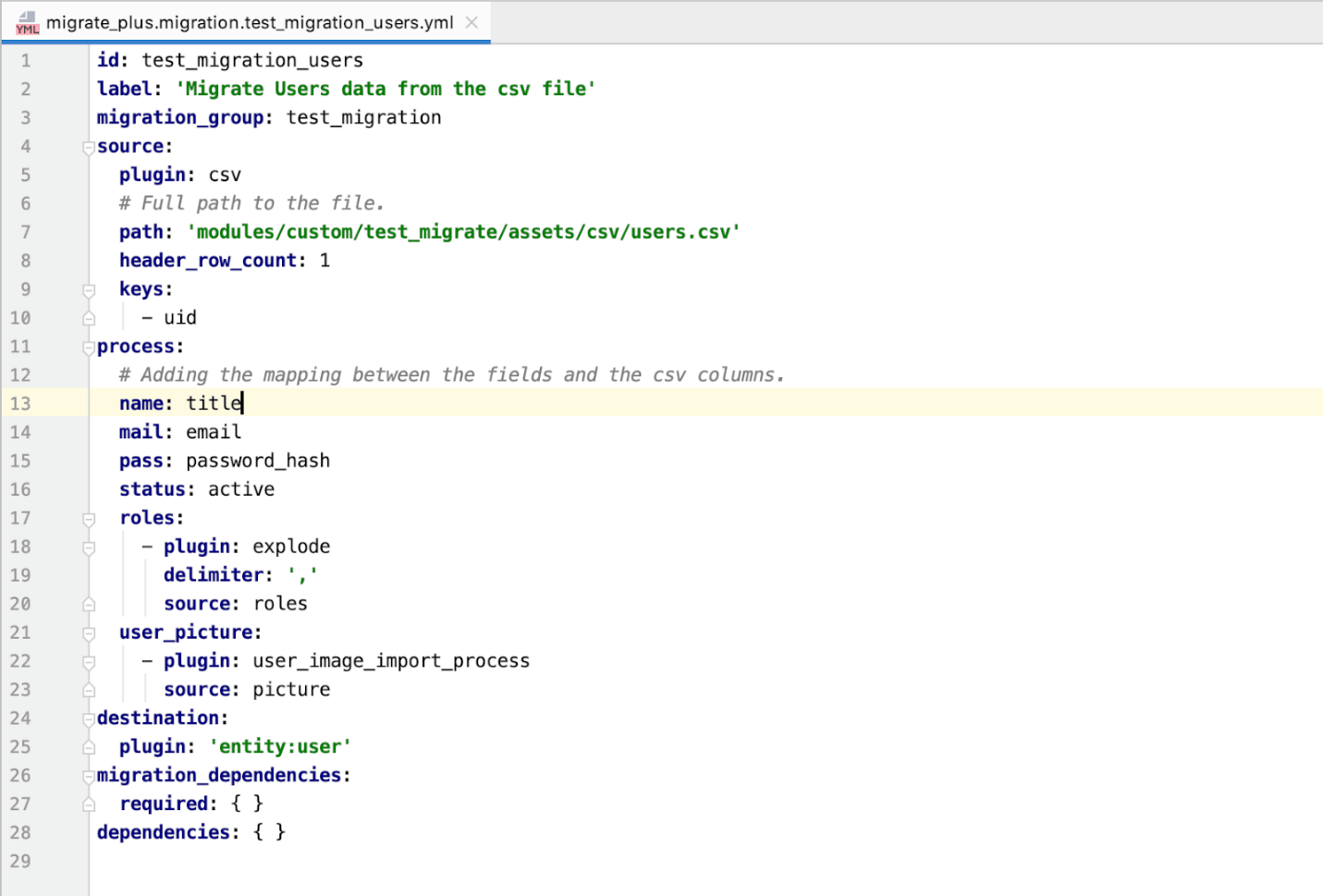Screen dimensions: 1323x896
Task: Click the 'Migrate Users data' label string
Action: coord(384,89)
